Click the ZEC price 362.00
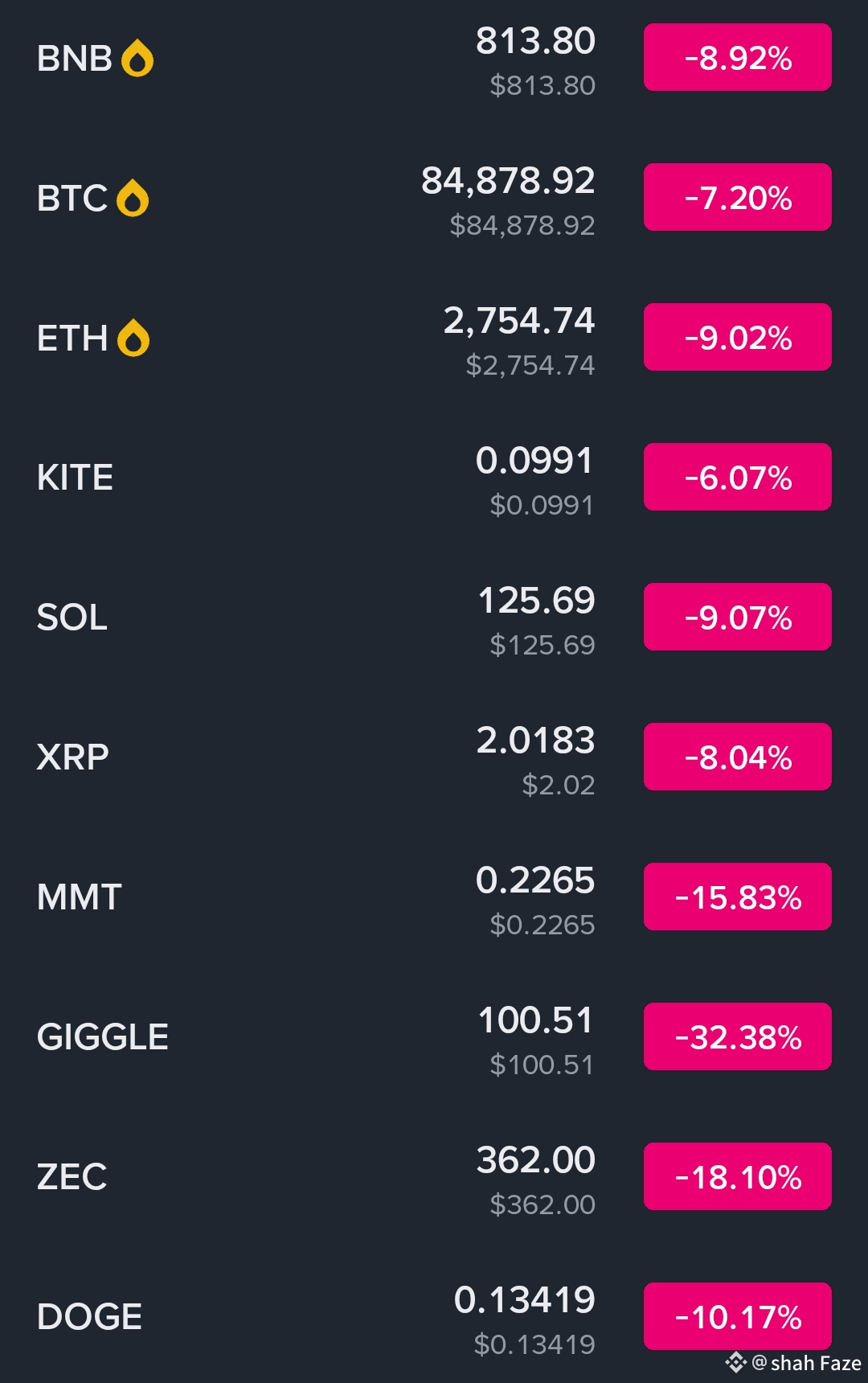868x1383 pixels. coord(535,1160)
